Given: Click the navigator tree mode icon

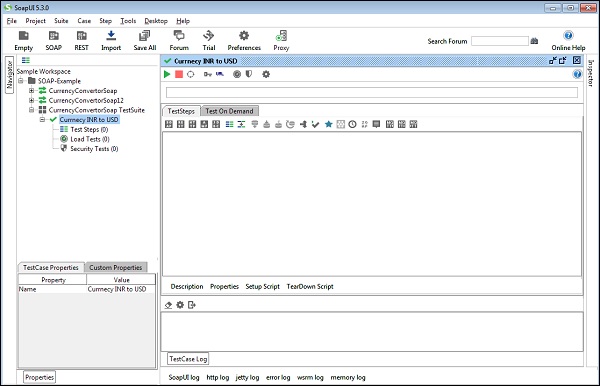Looking at the screenshot, I should 26,60.
